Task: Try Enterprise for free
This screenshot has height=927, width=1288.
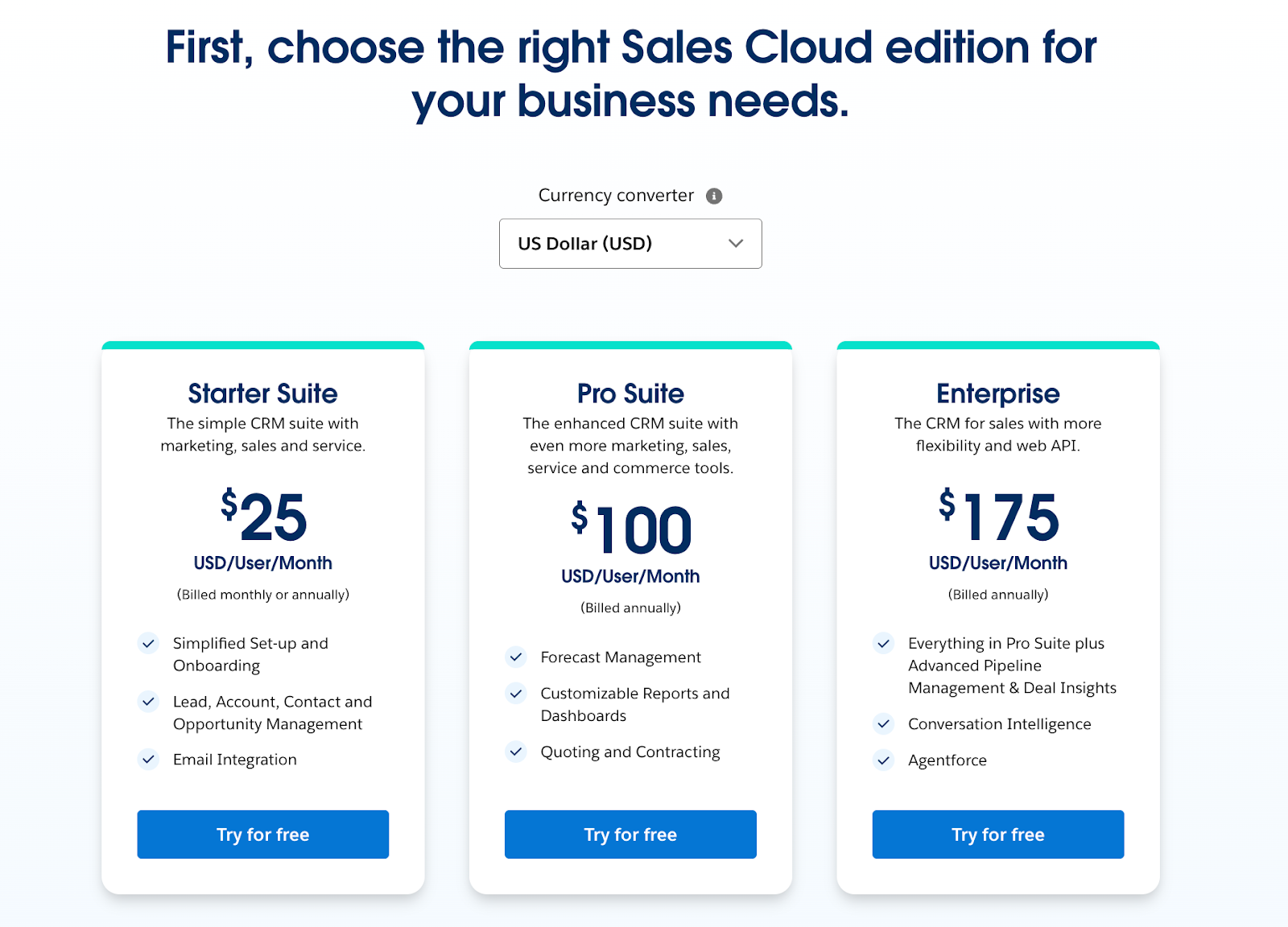Action: tap(997, 834)
